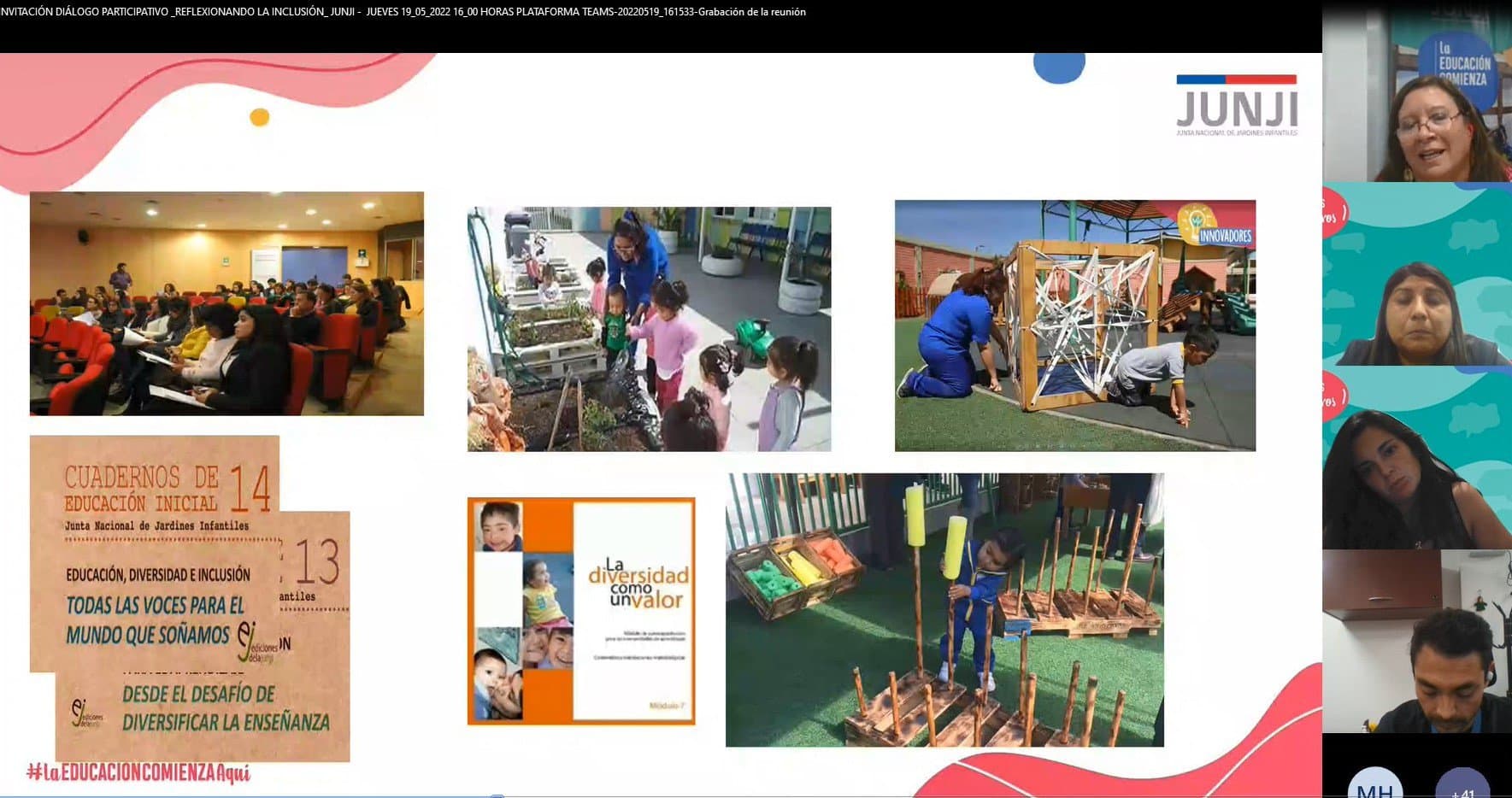Screen dimensions: 1512x798
Task: Click Ediciones logo on the Cuaderno 13 cover
Action: (x=87, y=713)
